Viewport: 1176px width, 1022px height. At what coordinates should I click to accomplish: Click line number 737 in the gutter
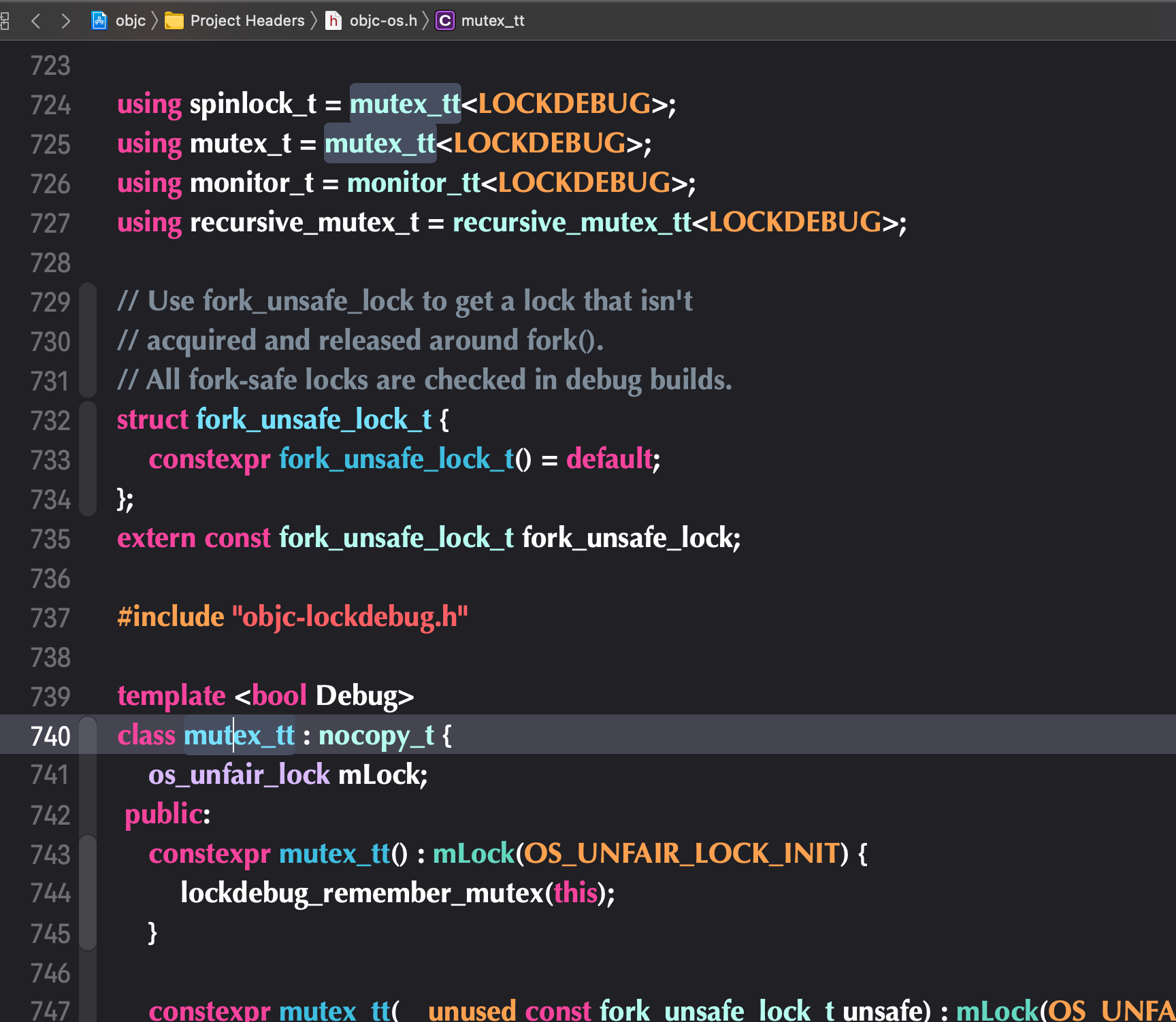[x=50, y=618]
